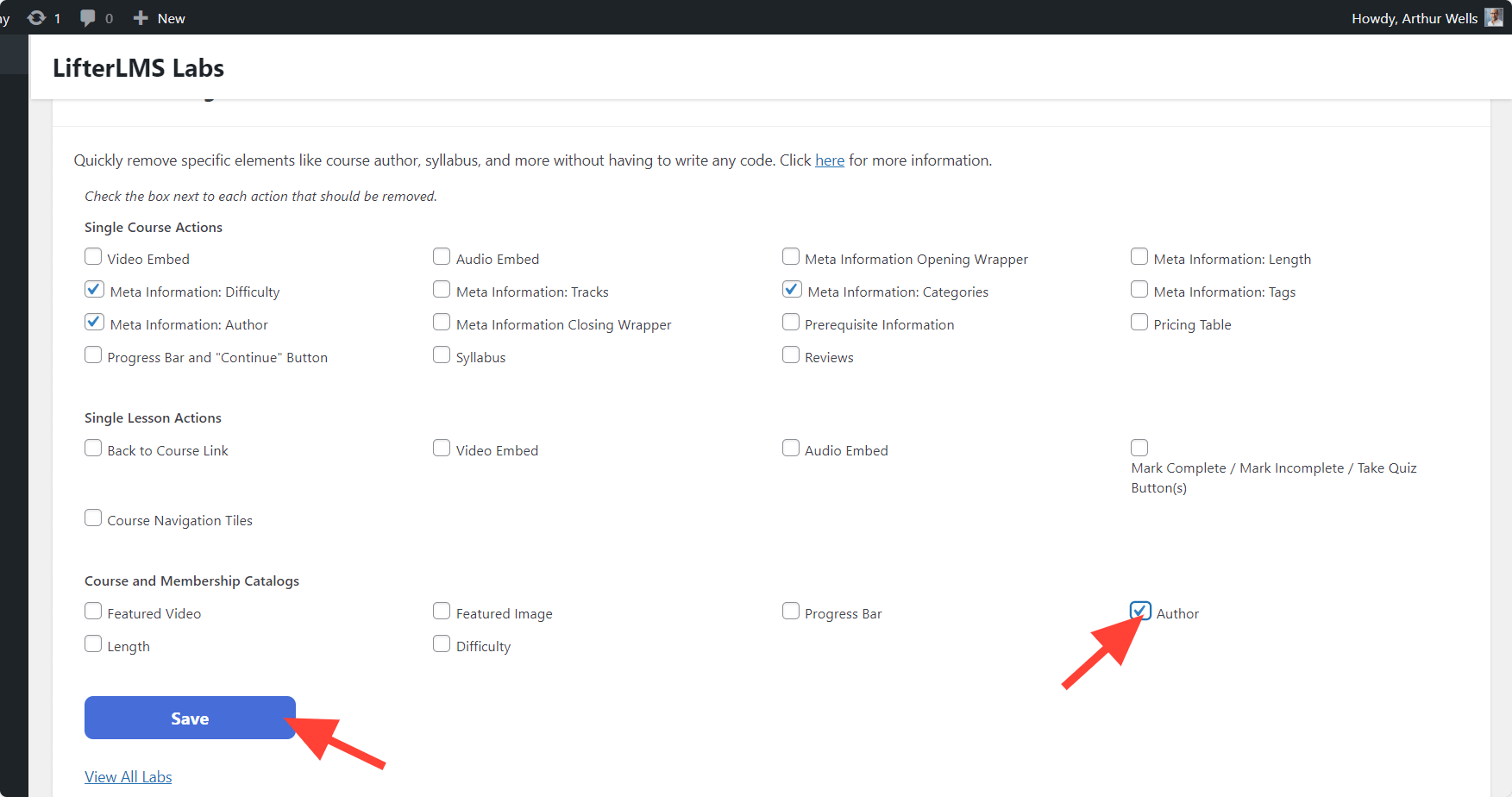Check the Reviews checkbox
The height and width of the screenshot is (797, 1512).
coord(791,355)
